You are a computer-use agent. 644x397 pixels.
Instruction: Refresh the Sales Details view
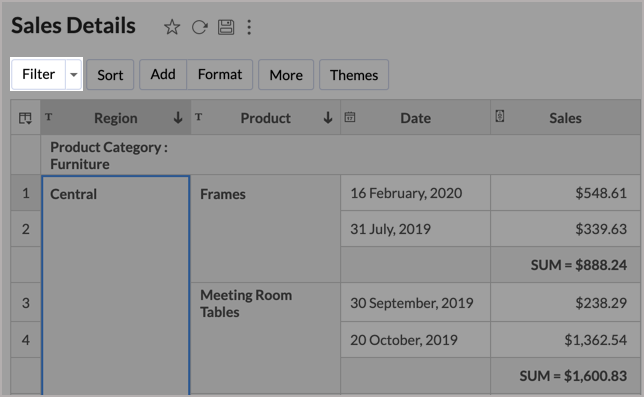coord(200,28)
